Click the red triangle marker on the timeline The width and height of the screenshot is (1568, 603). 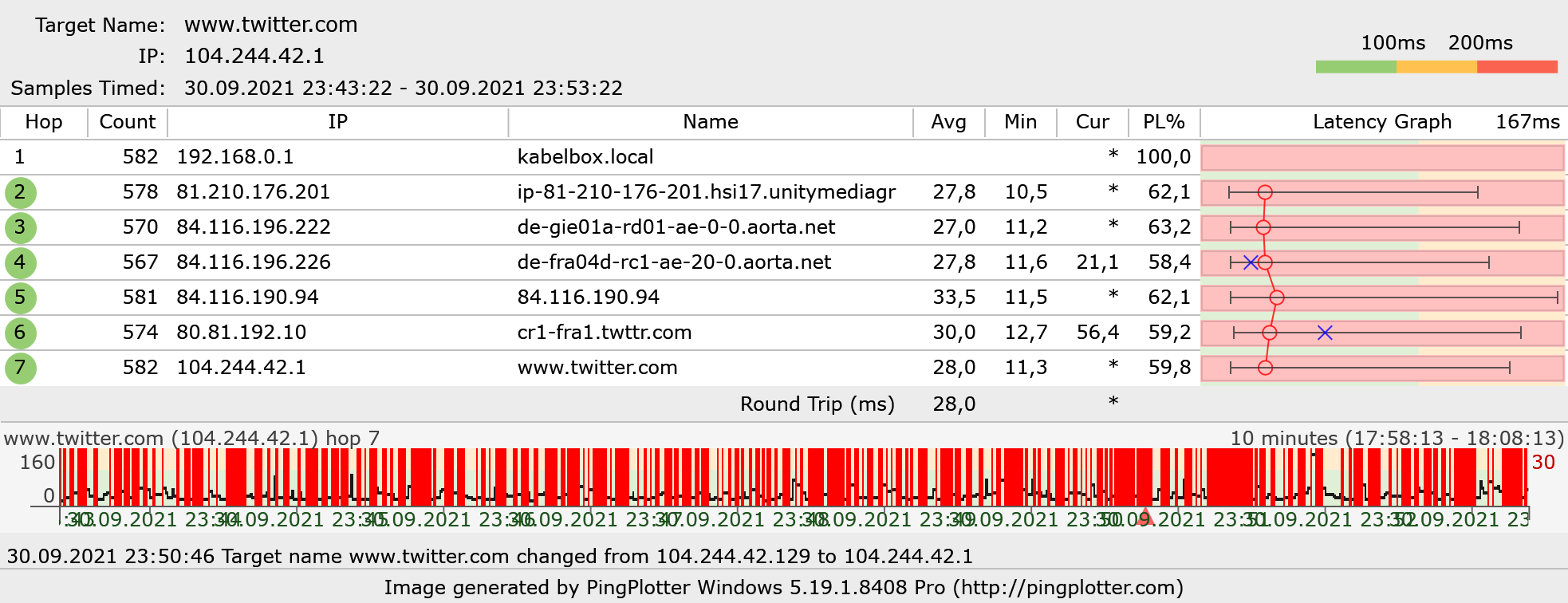tap(1146, 515)
